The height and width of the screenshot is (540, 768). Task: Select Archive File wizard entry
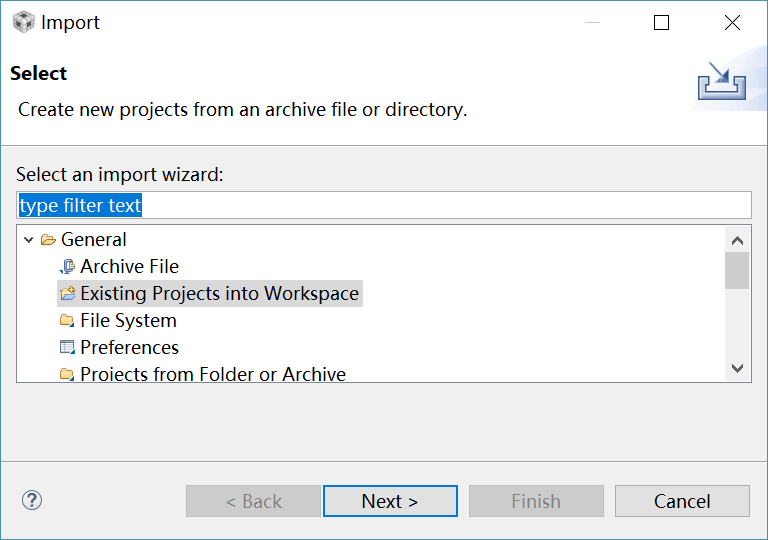[x=129, y=267]
